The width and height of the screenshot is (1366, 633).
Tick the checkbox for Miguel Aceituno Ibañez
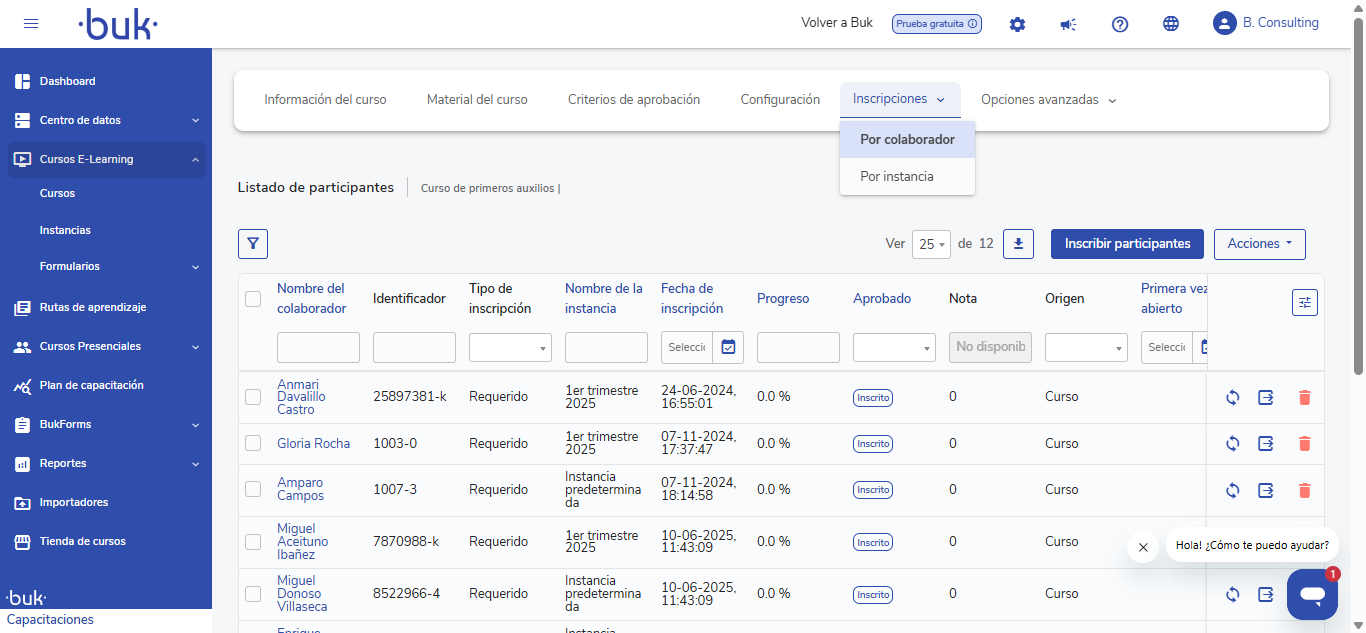point(253,542)
